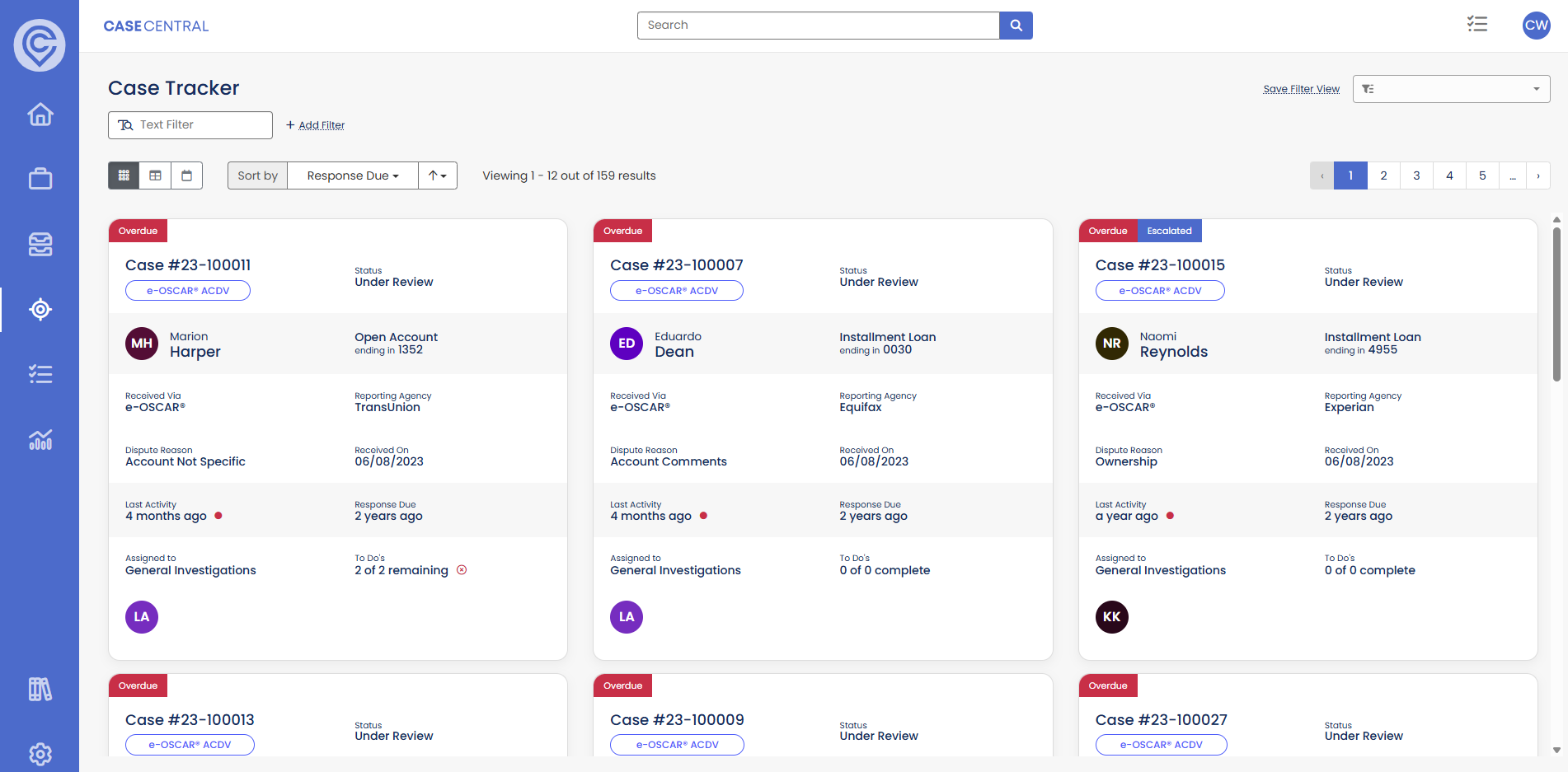
Task: Click e-OSCAR ACDV tag on Case #23-100027
Action: coord(1161,745)
